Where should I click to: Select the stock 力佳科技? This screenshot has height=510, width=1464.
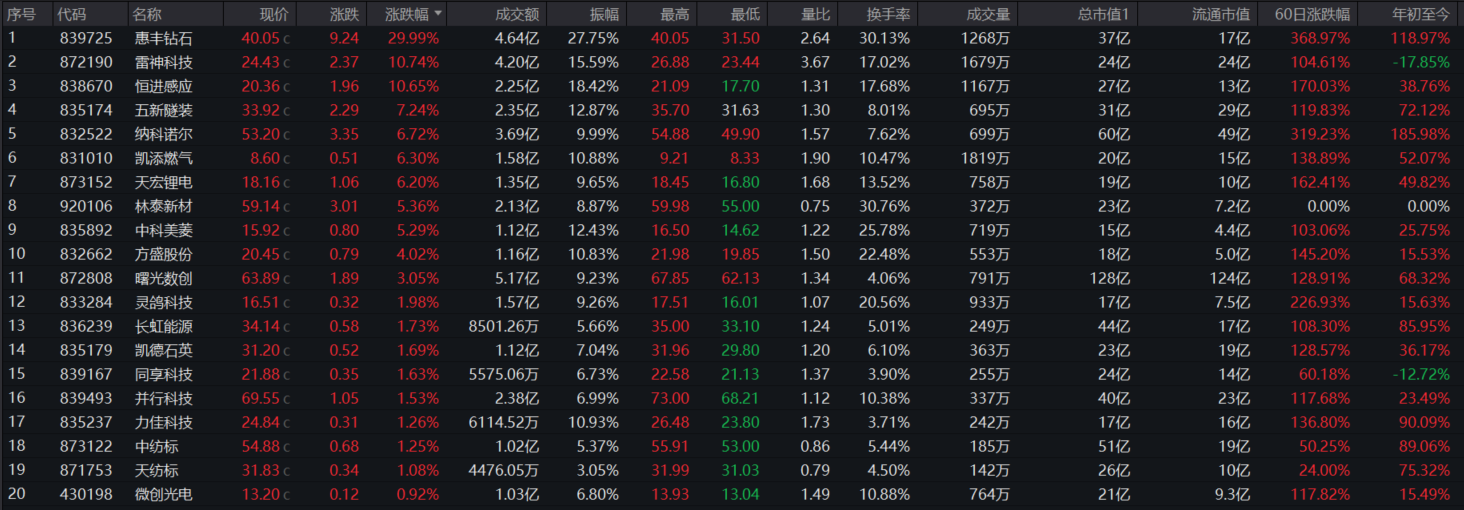click(164, 422)
